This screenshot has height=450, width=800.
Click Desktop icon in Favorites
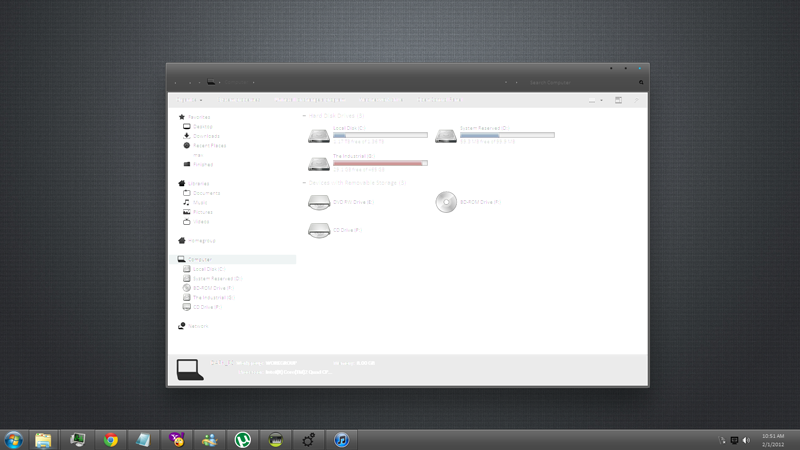(187, 127)
